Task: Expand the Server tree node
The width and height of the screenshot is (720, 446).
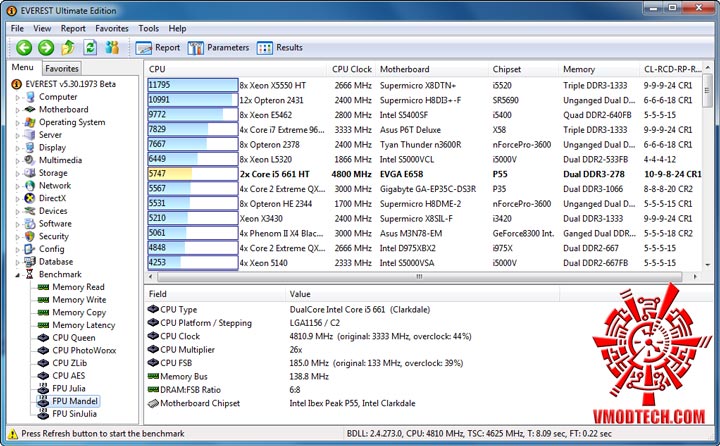Action: pyautogui.click(x=18, y=135)
